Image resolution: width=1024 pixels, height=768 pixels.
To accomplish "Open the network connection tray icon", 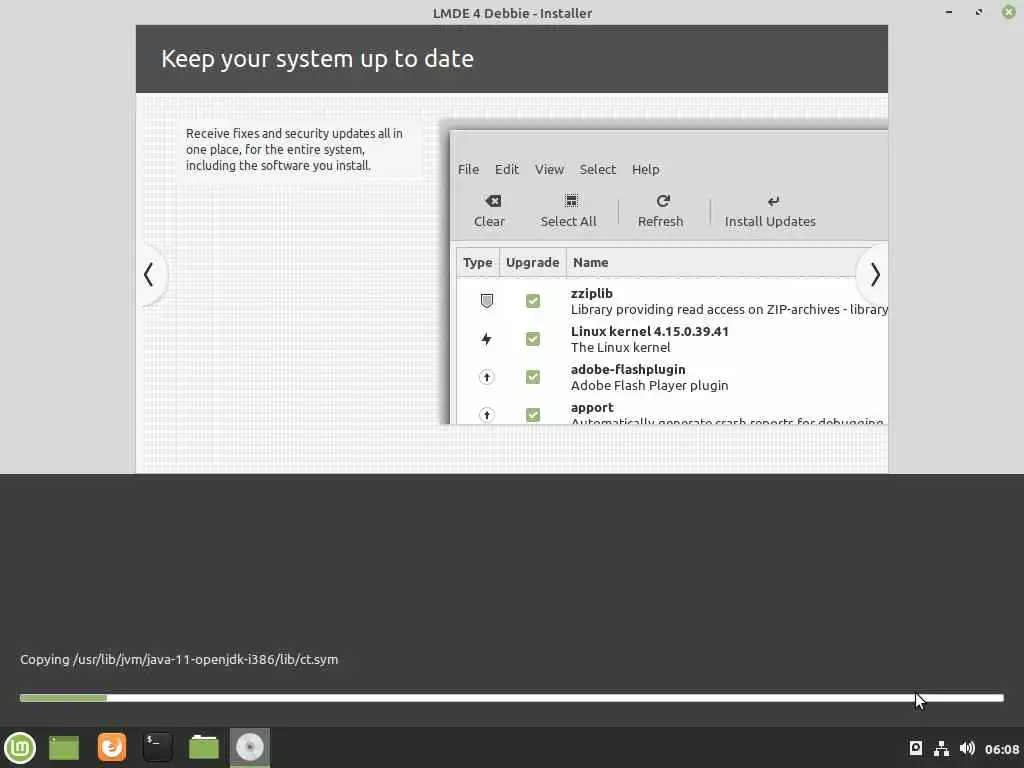I will coord(941,748).
